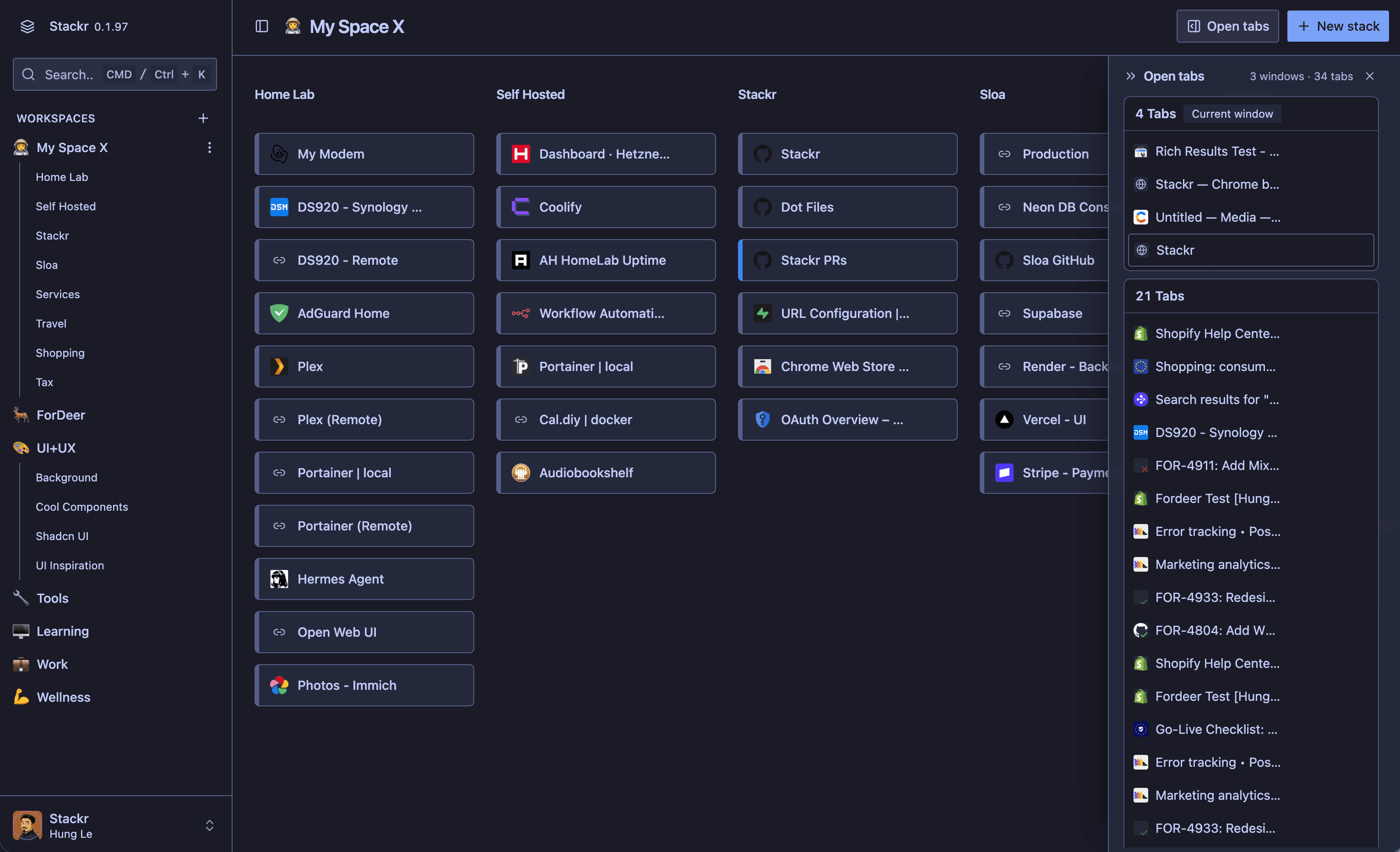Close the Open tabs panel

click(x=1370, y=76)
